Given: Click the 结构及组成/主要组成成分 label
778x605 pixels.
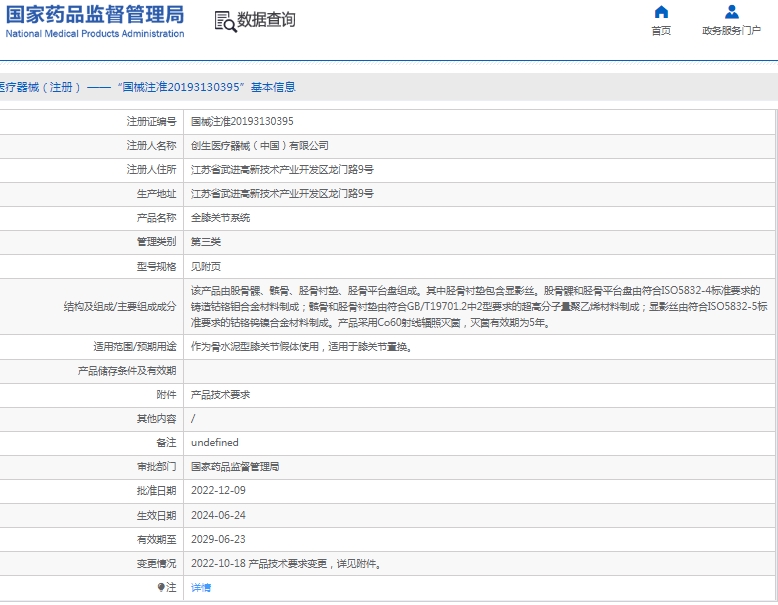Looking at the screenshot, I should (120, 307).
